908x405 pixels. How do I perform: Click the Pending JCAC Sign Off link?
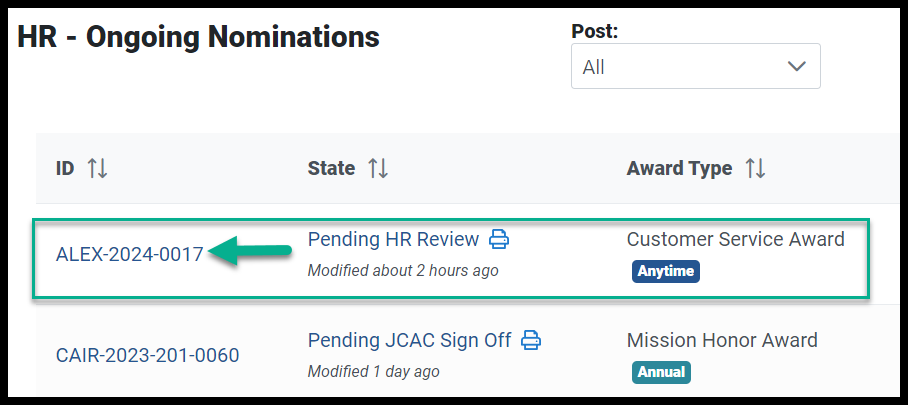pyautogui.click(x=409, y=340)
